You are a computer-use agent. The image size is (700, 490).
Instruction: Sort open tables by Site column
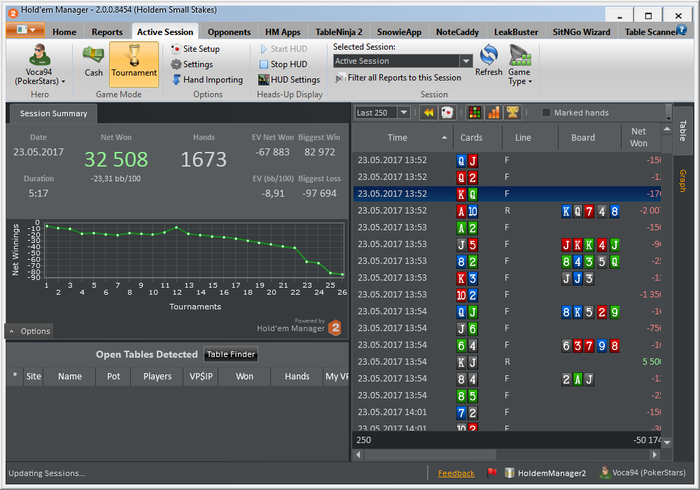tap(33, 376)
